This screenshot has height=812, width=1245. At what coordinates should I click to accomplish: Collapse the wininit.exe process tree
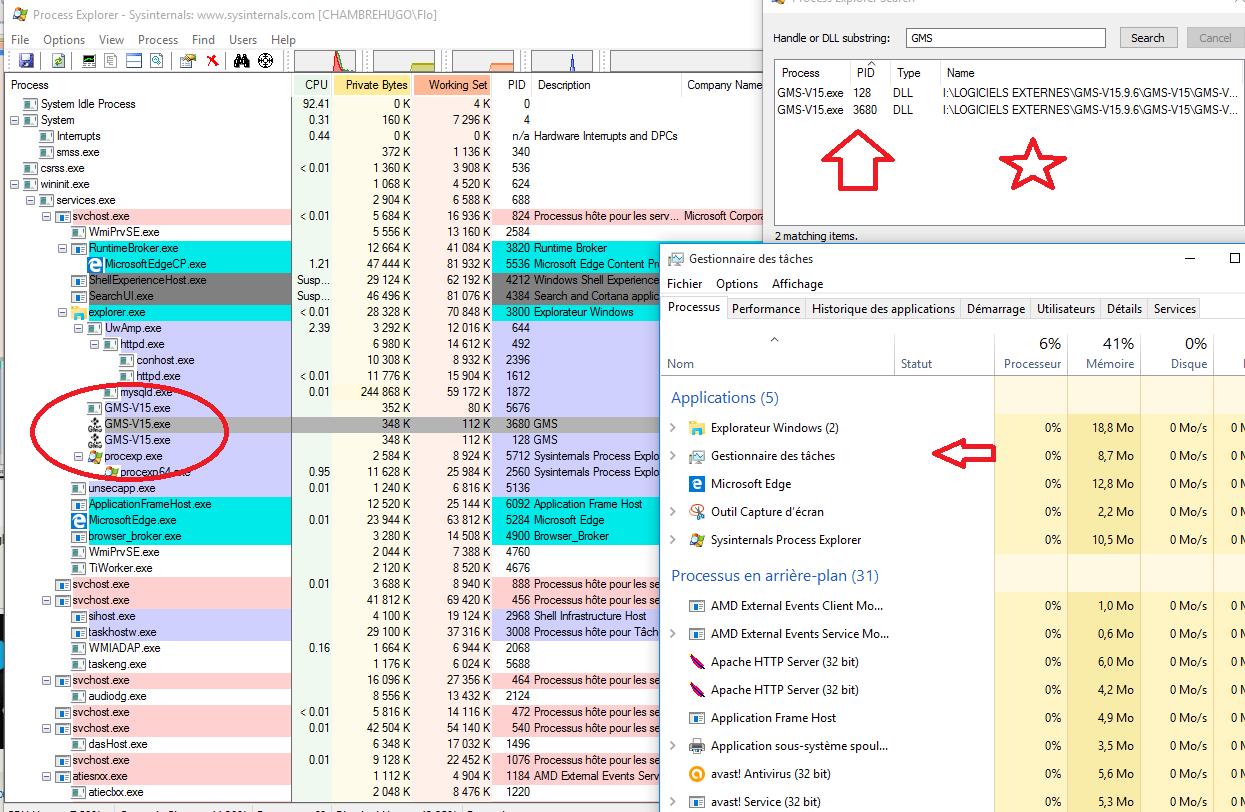pos(14,184)
